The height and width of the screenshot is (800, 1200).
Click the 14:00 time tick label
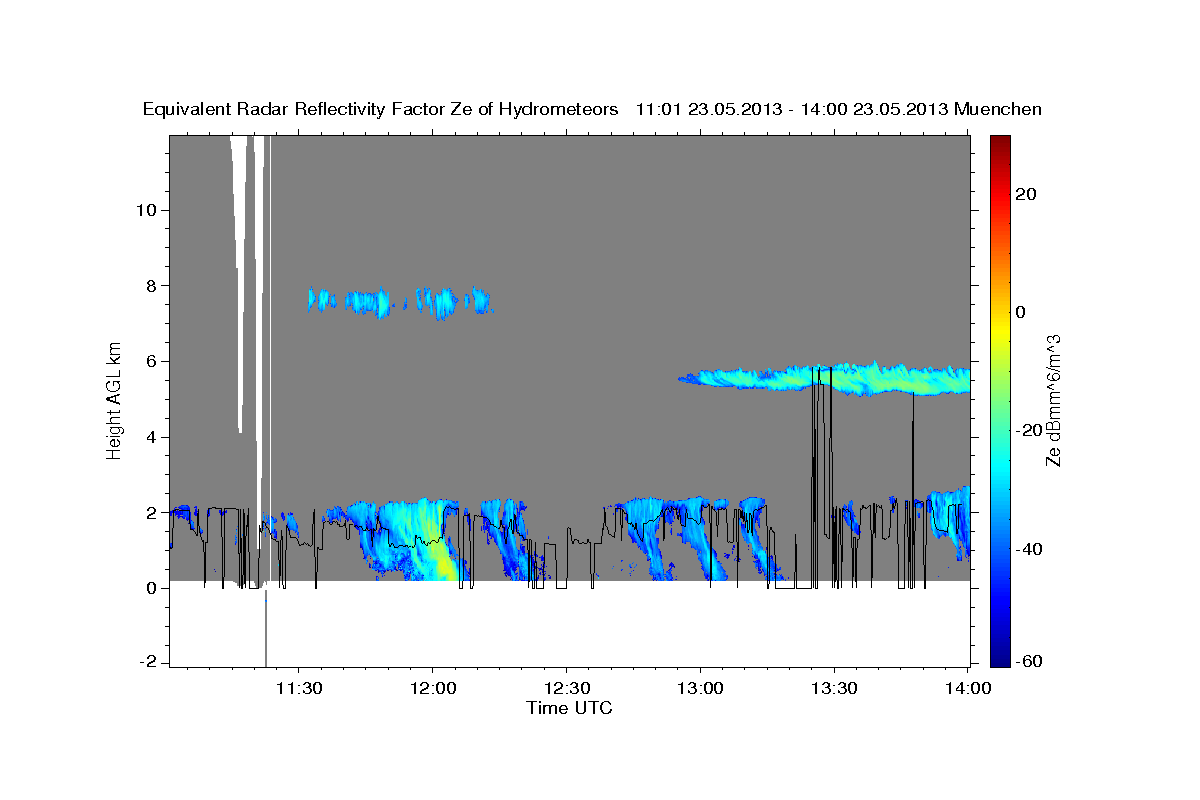[x=968, y=688]
